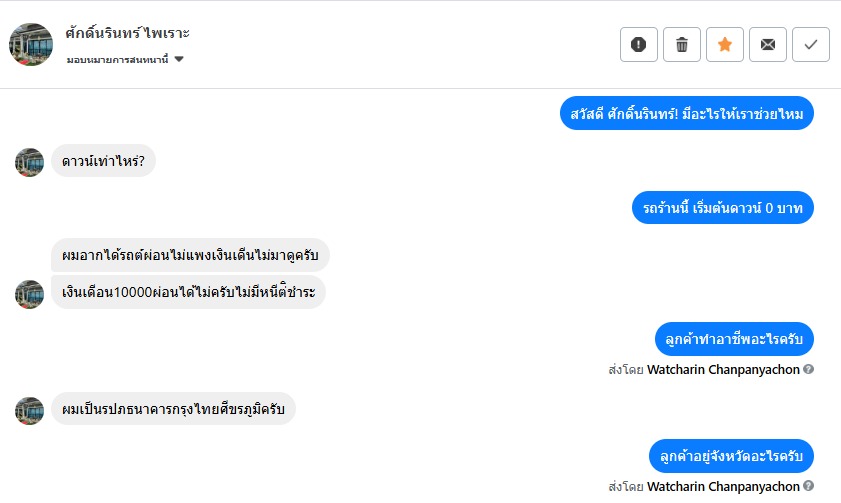Click avatar next to ดาวน์เท่าไหร่? message

click(x=30, y=162)
